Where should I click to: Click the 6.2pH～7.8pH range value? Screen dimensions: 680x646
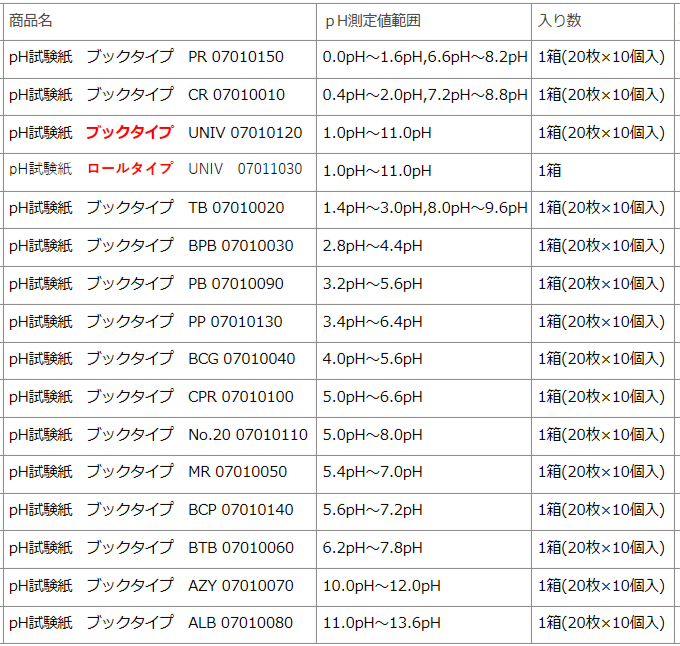372,548
